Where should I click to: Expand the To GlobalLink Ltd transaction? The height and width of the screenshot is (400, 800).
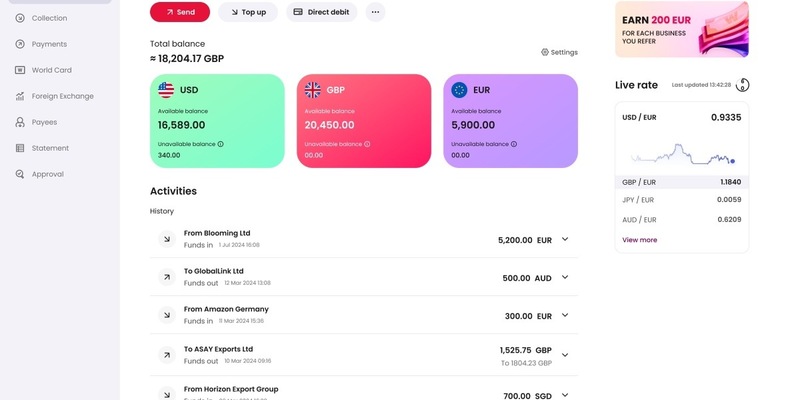click(565, 277)
